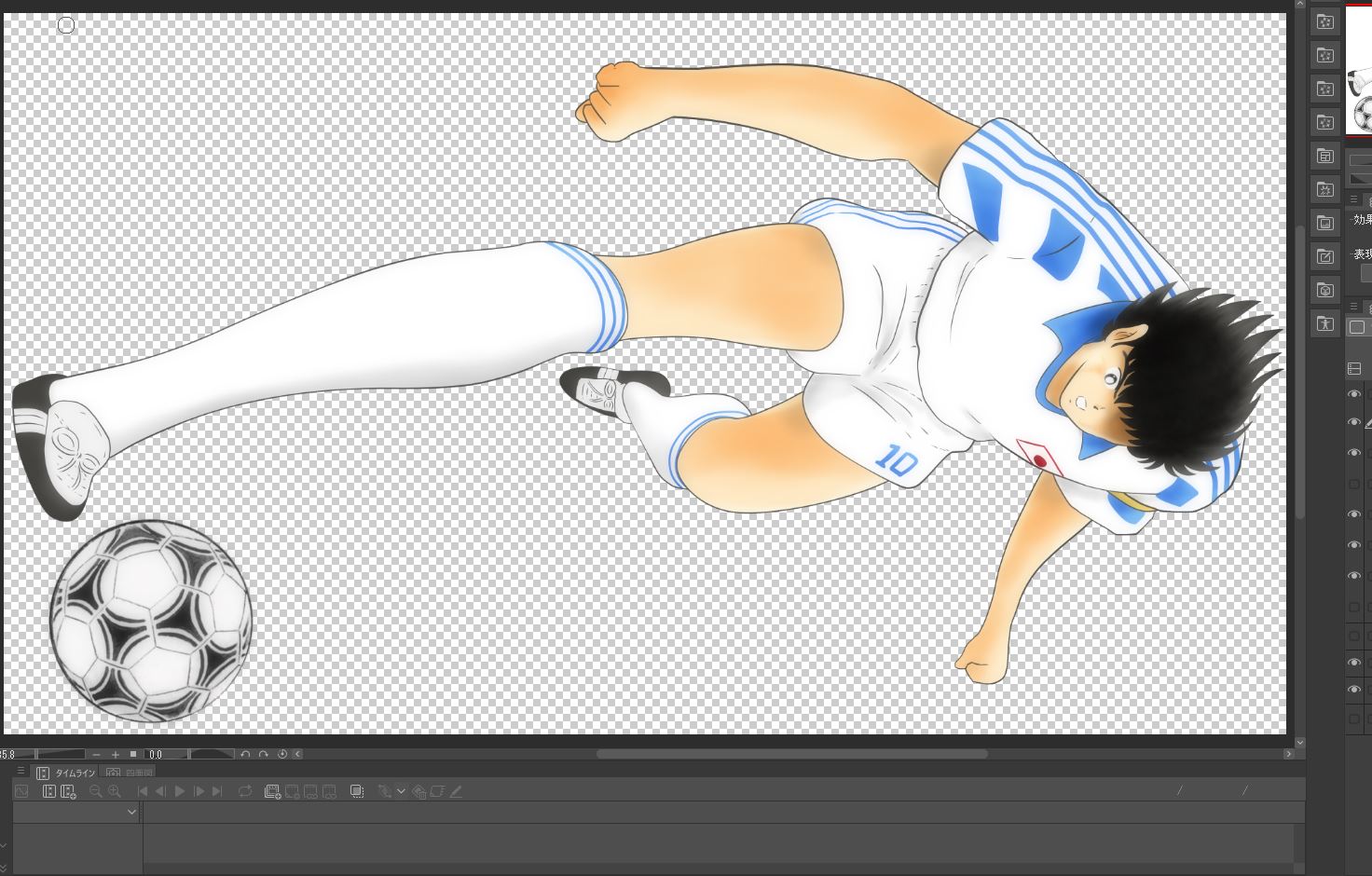Open the burst effect material folder icon
The width and height of the screenshot is (1372, 876).
tap(1324, 189)
